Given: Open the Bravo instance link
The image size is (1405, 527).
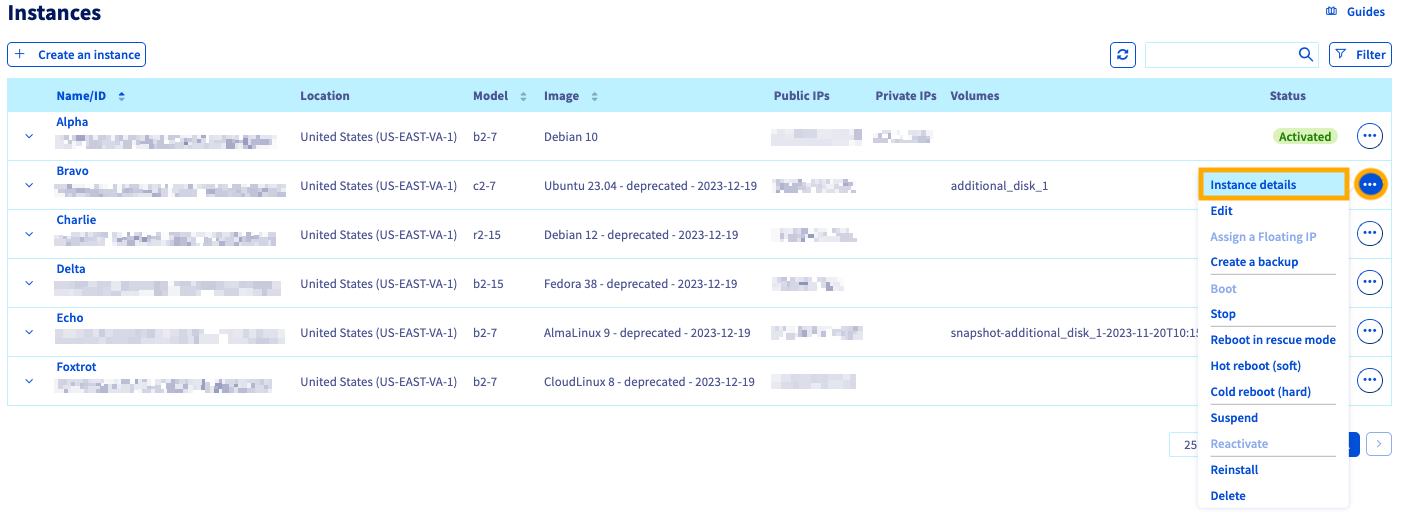Looking at the screenshot, I should 72,171.
